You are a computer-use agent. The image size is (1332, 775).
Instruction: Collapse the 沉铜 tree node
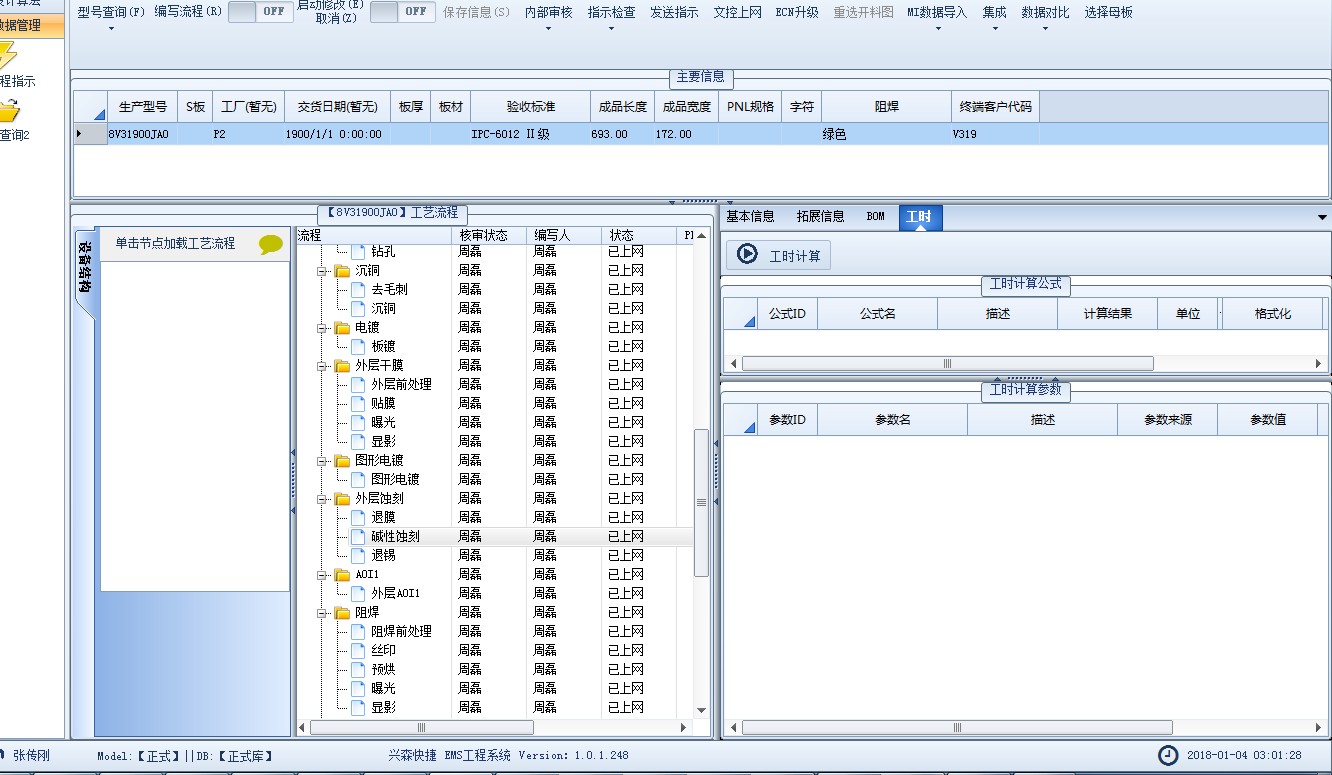point(324,271)
